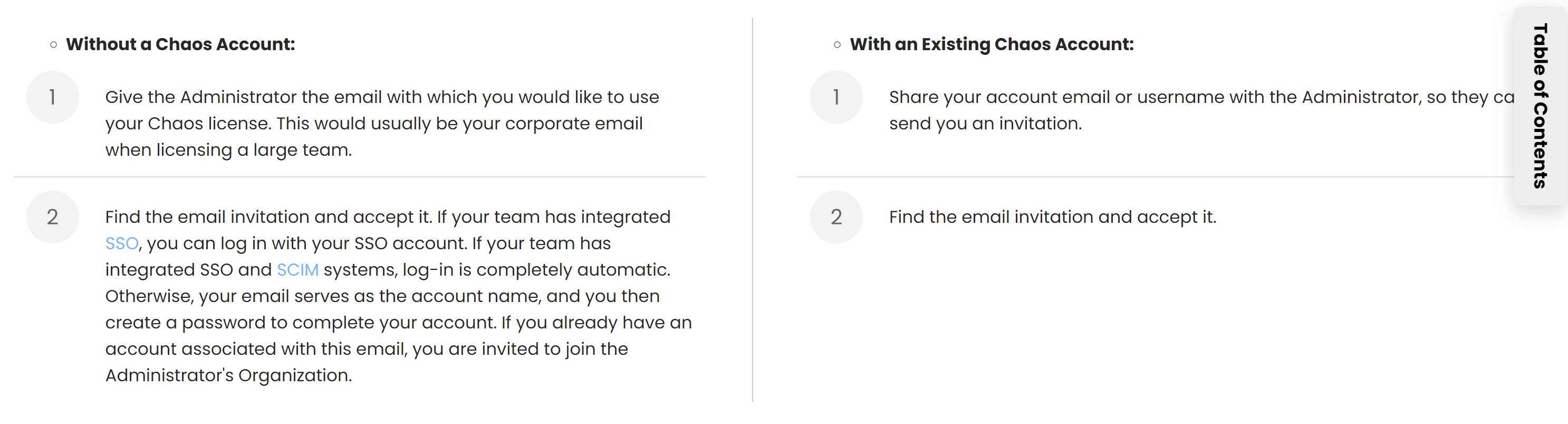Click the phrase "Administrator's Organization."

coord(228,375)
